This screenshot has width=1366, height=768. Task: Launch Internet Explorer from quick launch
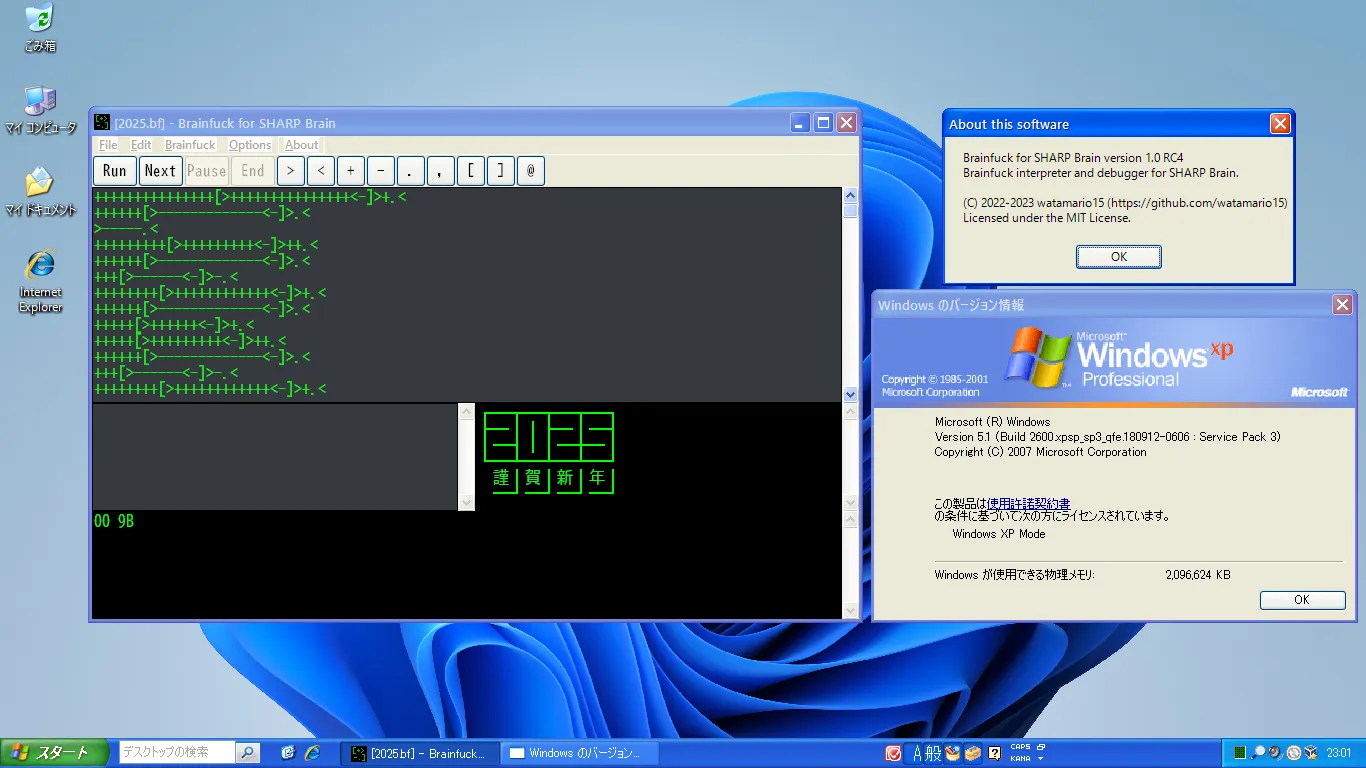(312, 752)
